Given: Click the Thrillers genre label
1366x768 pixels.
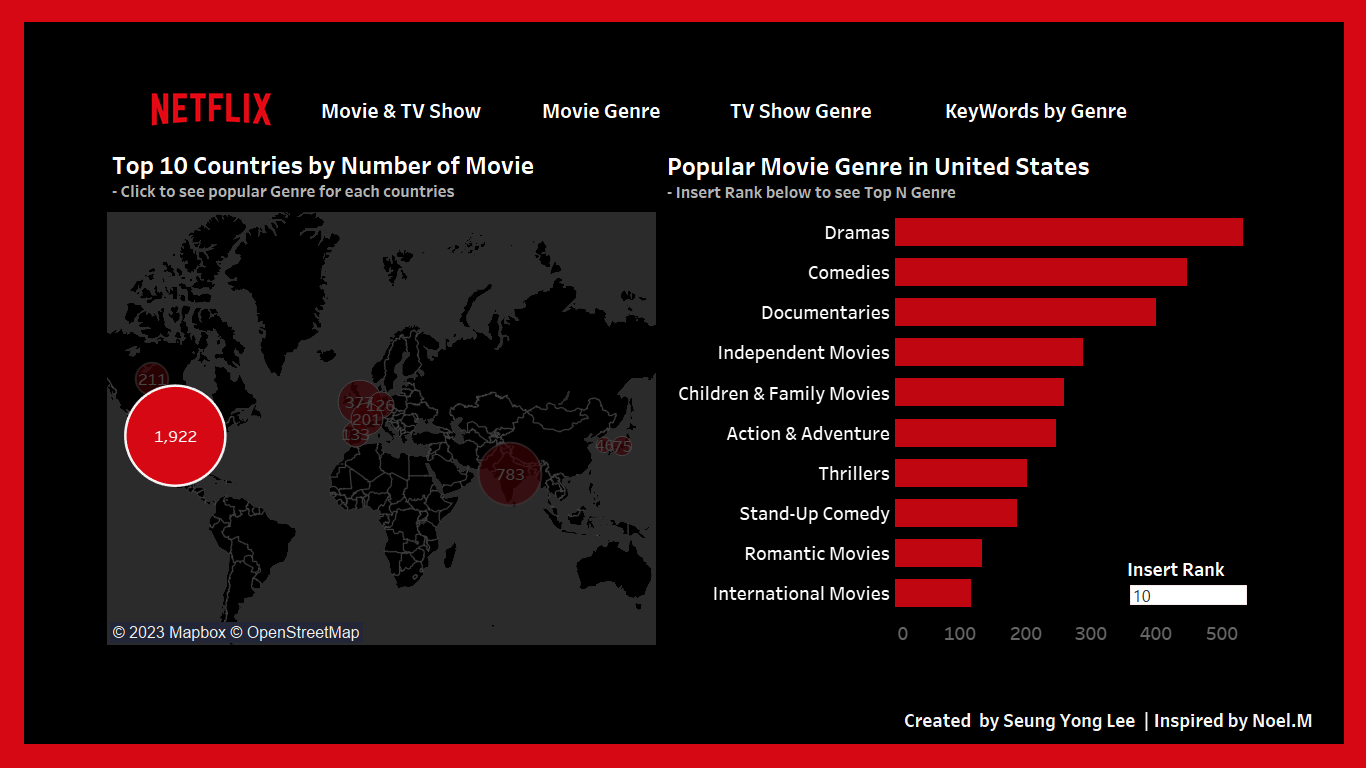Looking at the screenshot, I should 854,474.
